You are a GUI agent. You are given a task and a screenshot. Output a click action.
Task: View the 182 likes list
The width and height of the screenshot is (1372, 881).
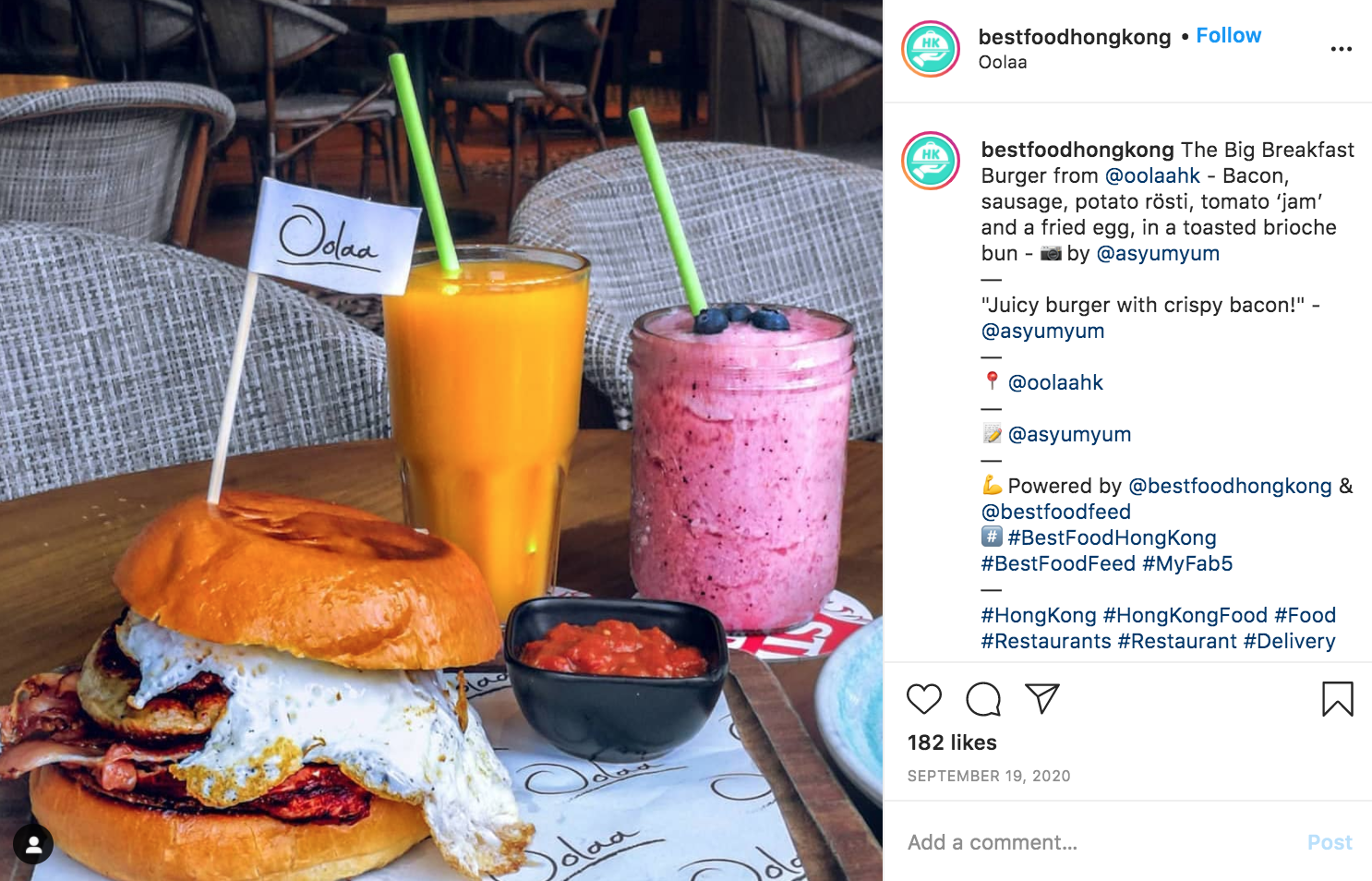[x=952, y=742]
